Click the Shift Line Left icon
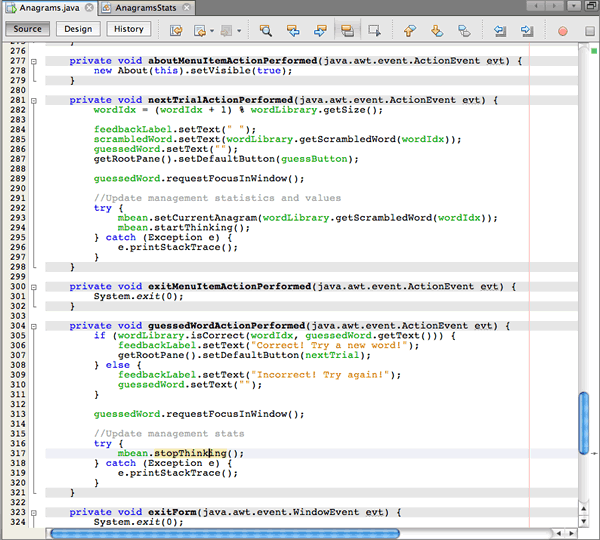Image resolution: width=600 pixels, height=540 pixels. pyautogui.click(x=501, y=30)
